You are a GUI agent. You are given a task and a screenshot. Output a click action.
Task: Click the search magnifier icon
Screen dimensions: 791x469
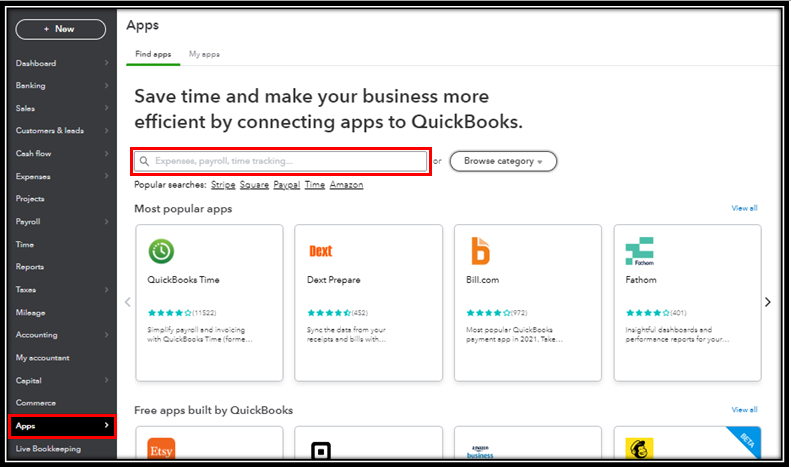click(144, 161)
